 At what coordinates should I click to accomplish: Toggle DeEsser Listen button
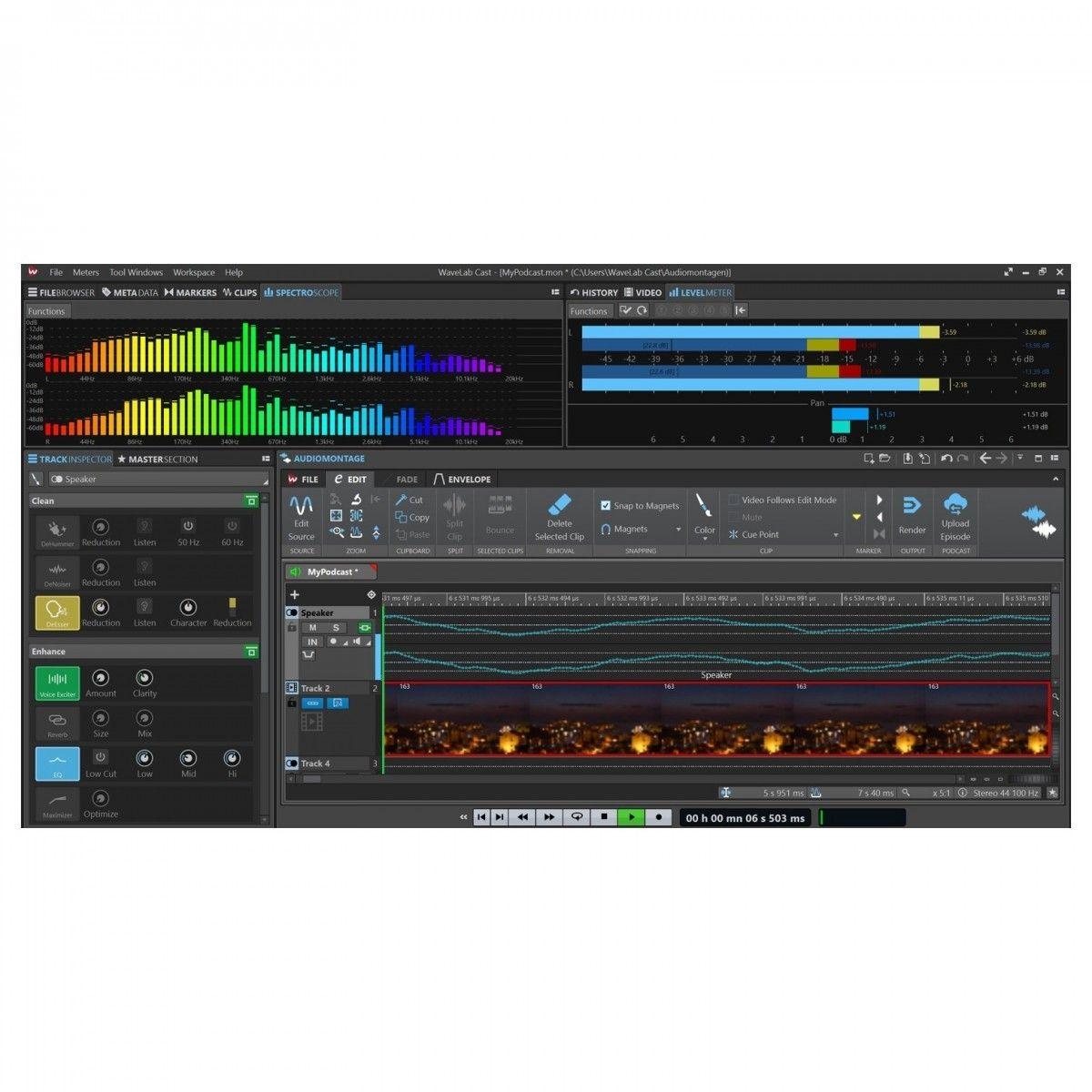[x=145, y=606]
